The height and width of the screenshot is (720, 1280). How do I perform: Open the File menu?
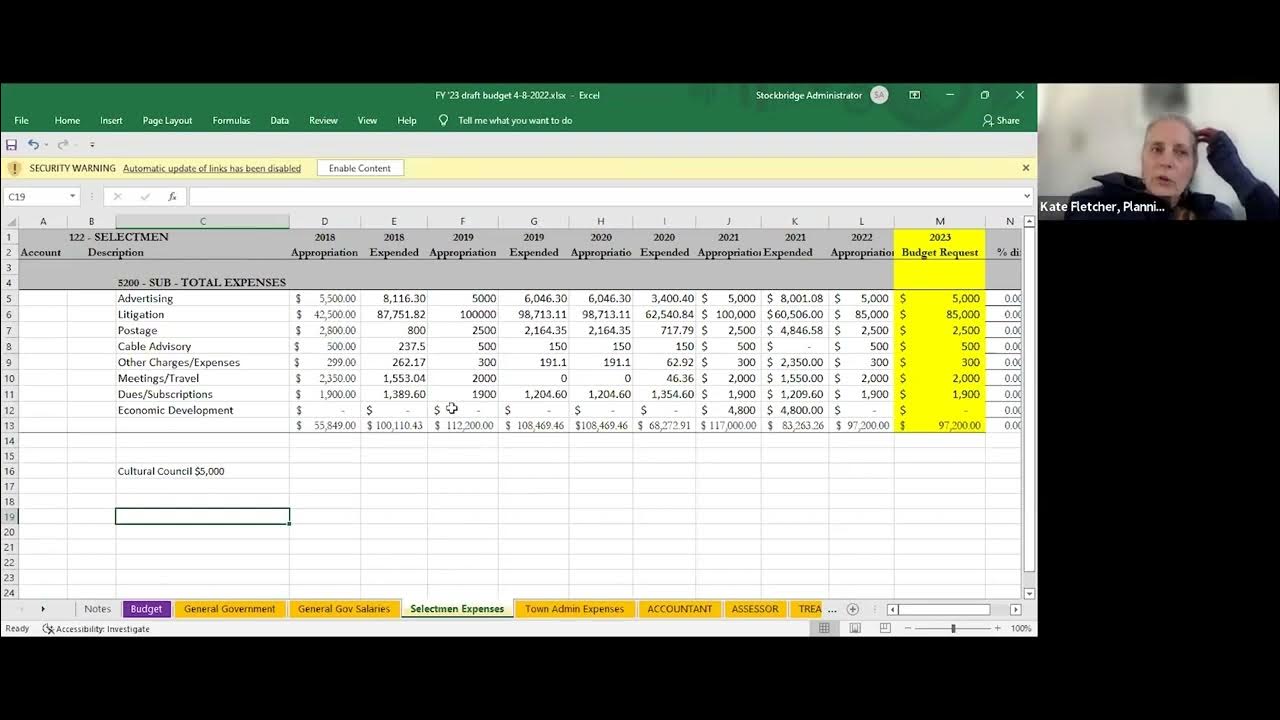pyautogui.click(x=21, y=120)
